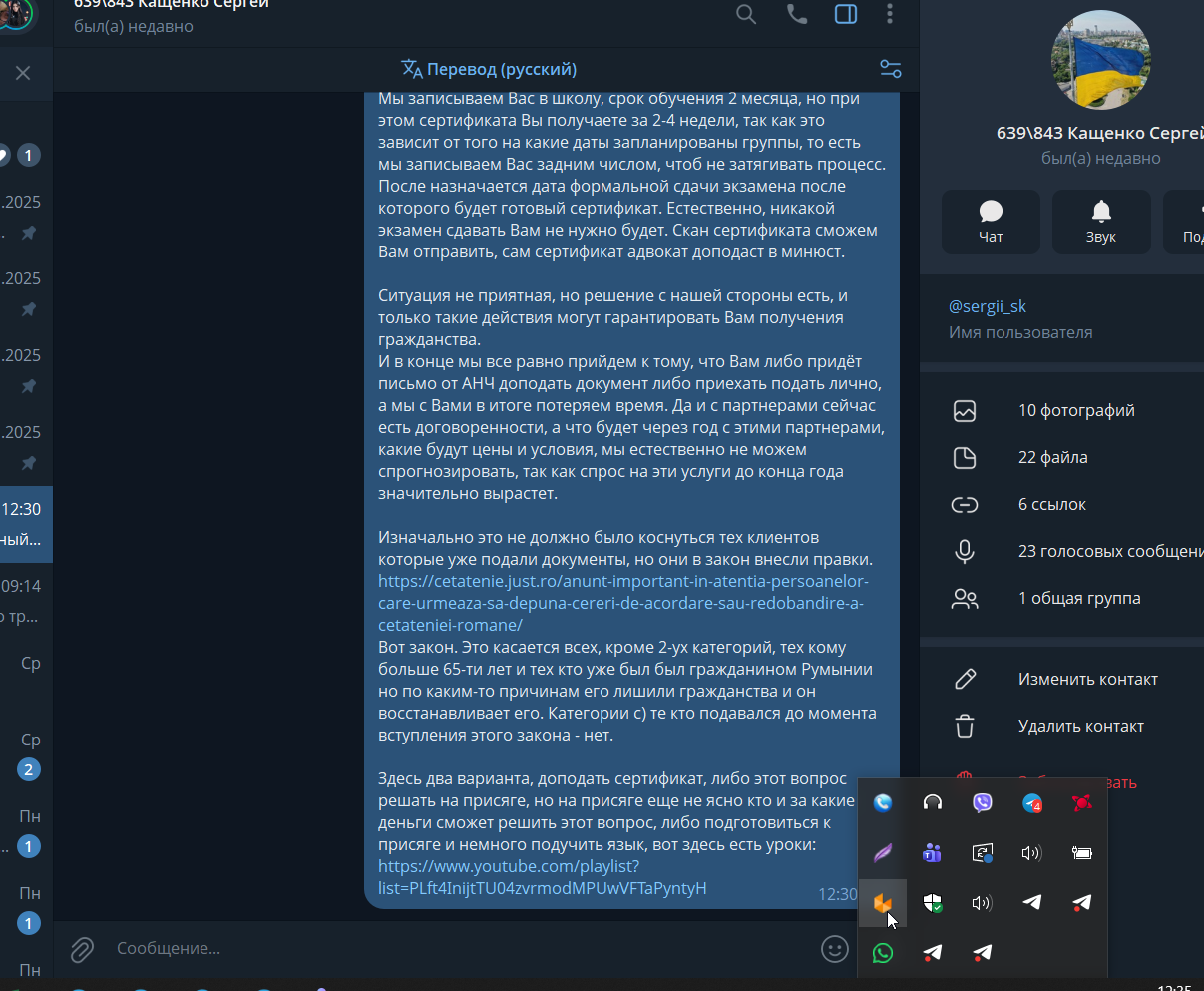The height and width of the screenshot is (991, 1204).
Task: Click the orange hexagon tray icon
Action: click(883, 903)
